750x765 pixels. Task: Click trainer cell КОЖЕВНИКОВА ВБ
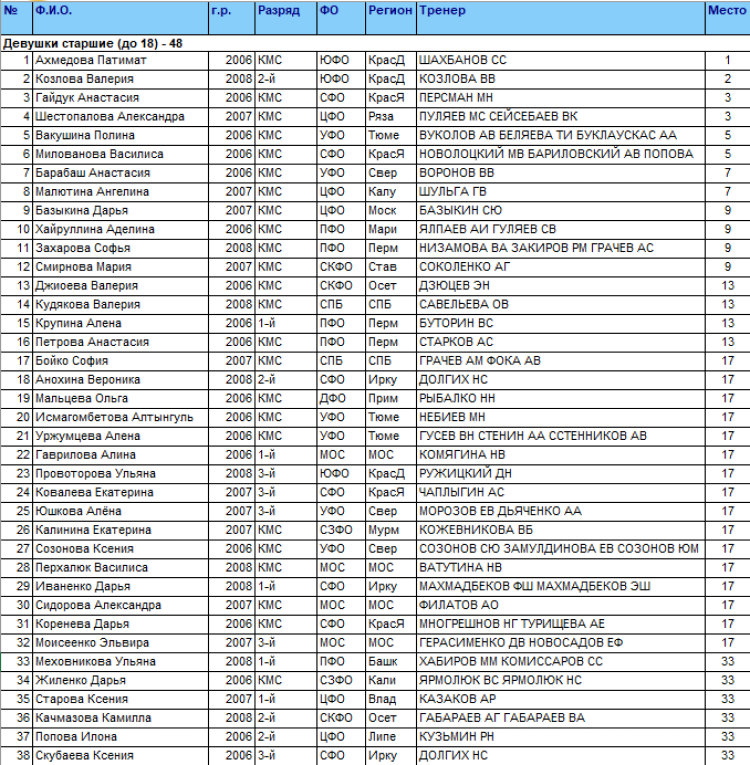click(476, 530)
